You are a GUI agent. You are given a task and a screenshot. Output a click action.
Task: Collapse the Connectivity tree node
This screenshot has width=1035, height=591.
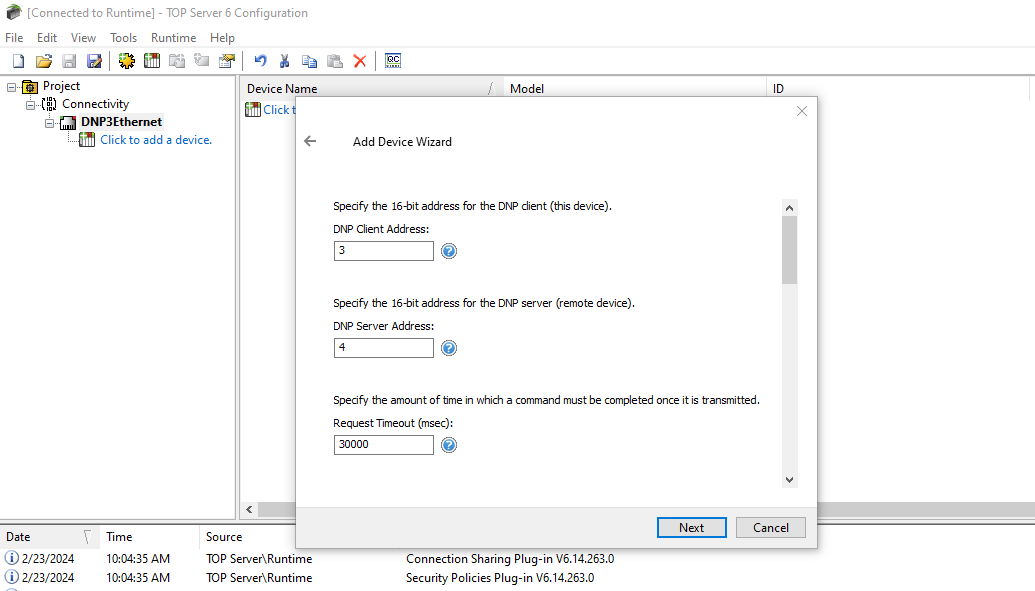click(31, 103)
